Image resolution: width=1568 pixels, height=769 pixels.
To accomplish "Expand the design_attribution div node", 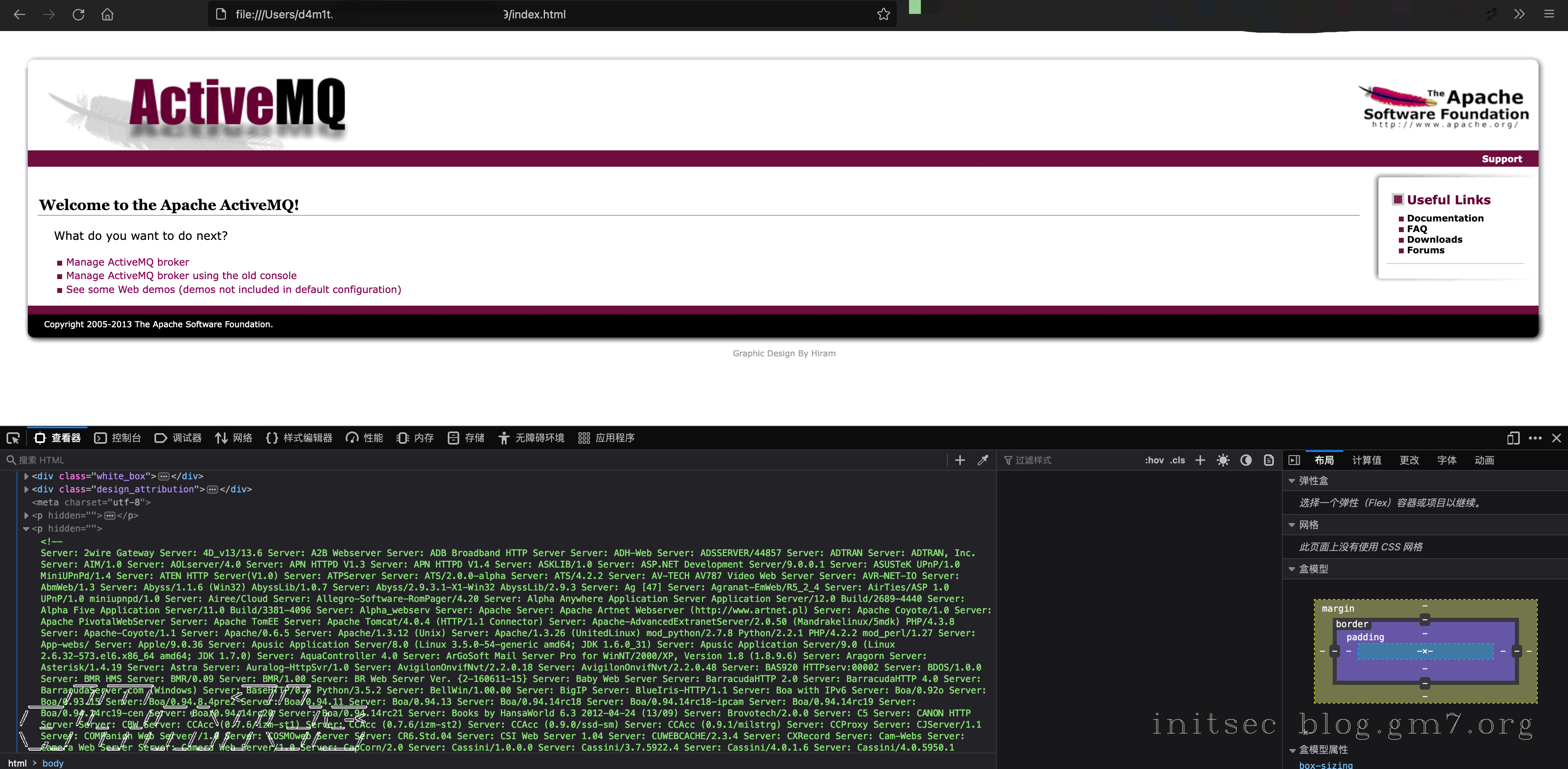I will [26, 489].
